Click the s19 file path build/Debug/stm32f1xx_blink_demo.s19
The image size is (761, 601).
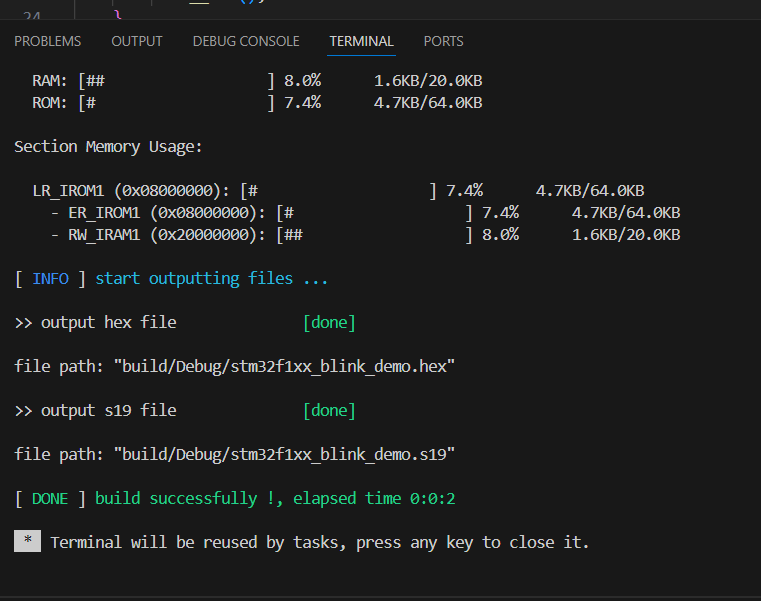point(284,454)
